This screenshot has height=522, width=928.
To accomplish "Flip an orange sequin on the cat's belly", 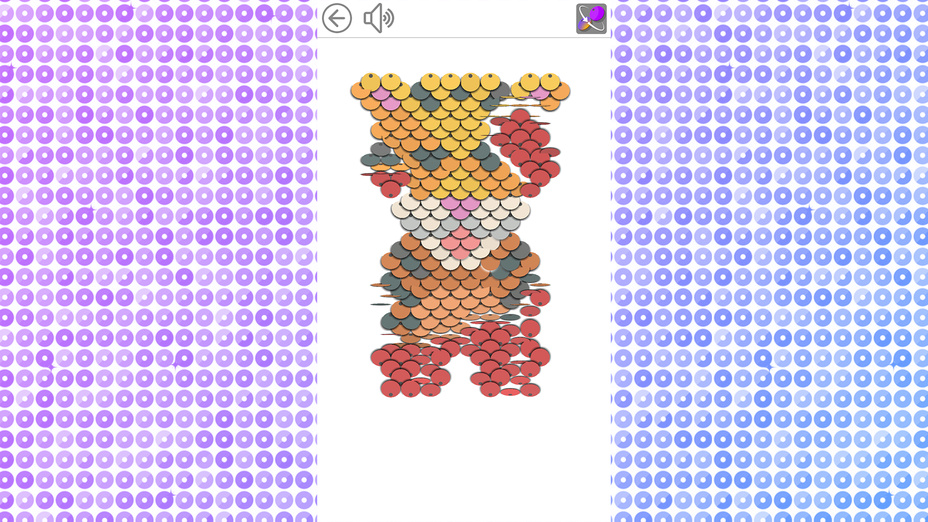I will tap(450, 283).
